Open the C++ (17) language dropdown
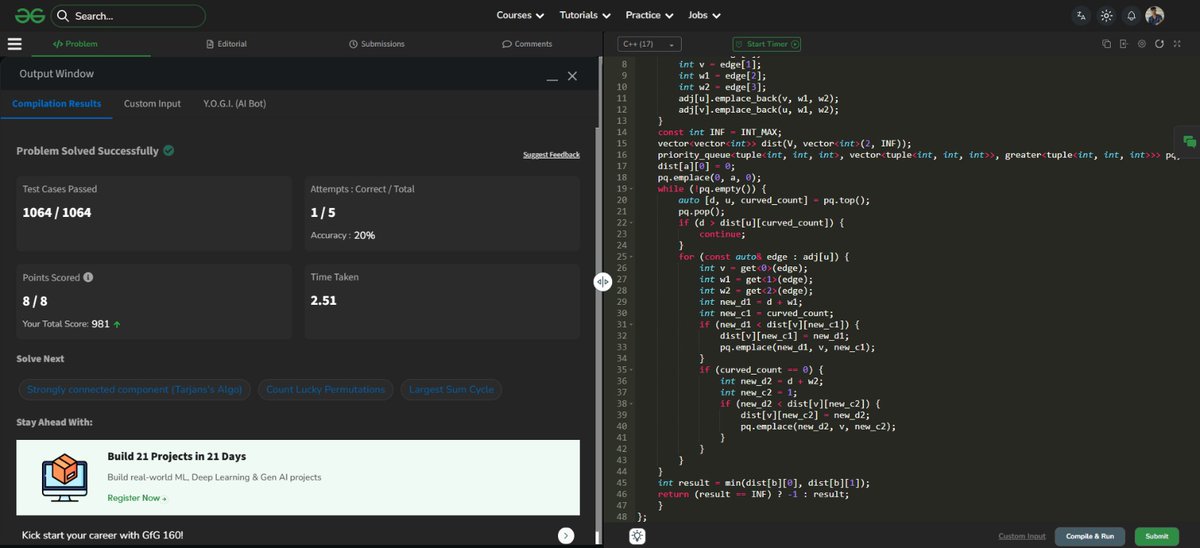 point(650,44)
